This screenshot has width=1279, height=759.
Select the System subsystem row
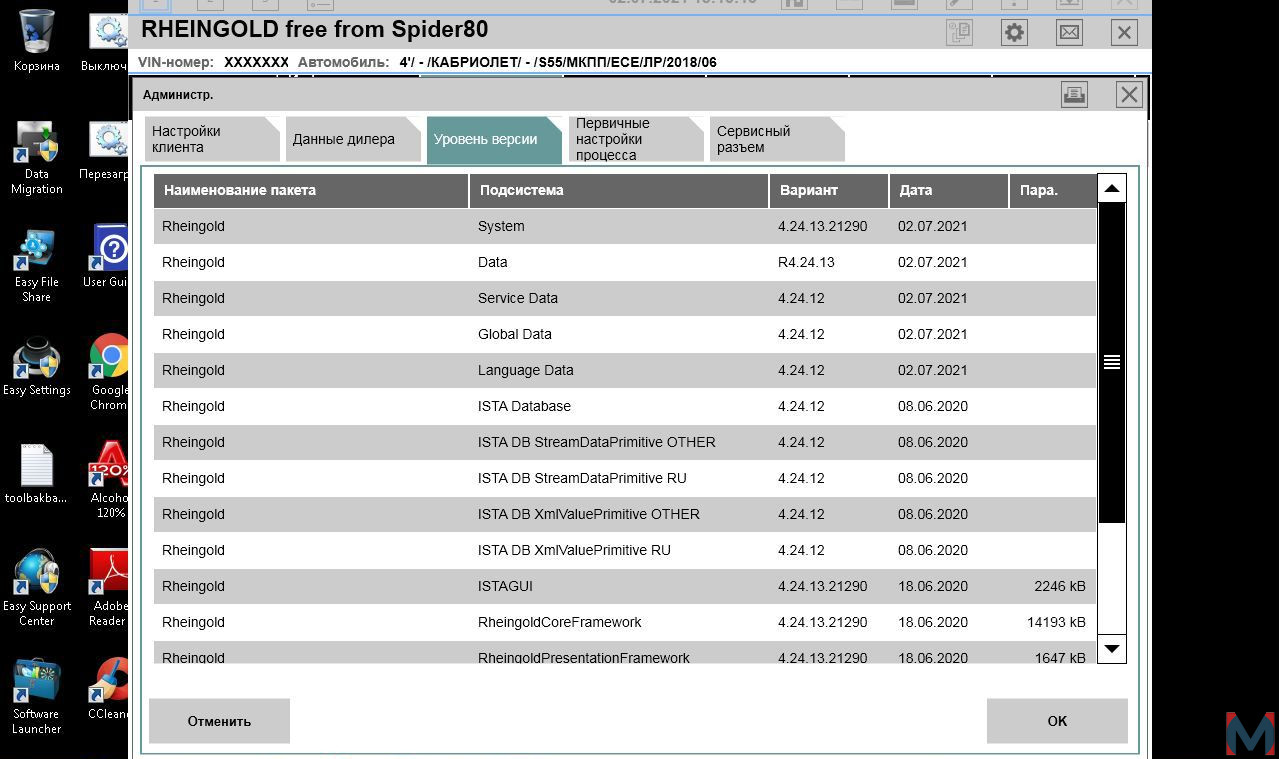tap(625, 226)
